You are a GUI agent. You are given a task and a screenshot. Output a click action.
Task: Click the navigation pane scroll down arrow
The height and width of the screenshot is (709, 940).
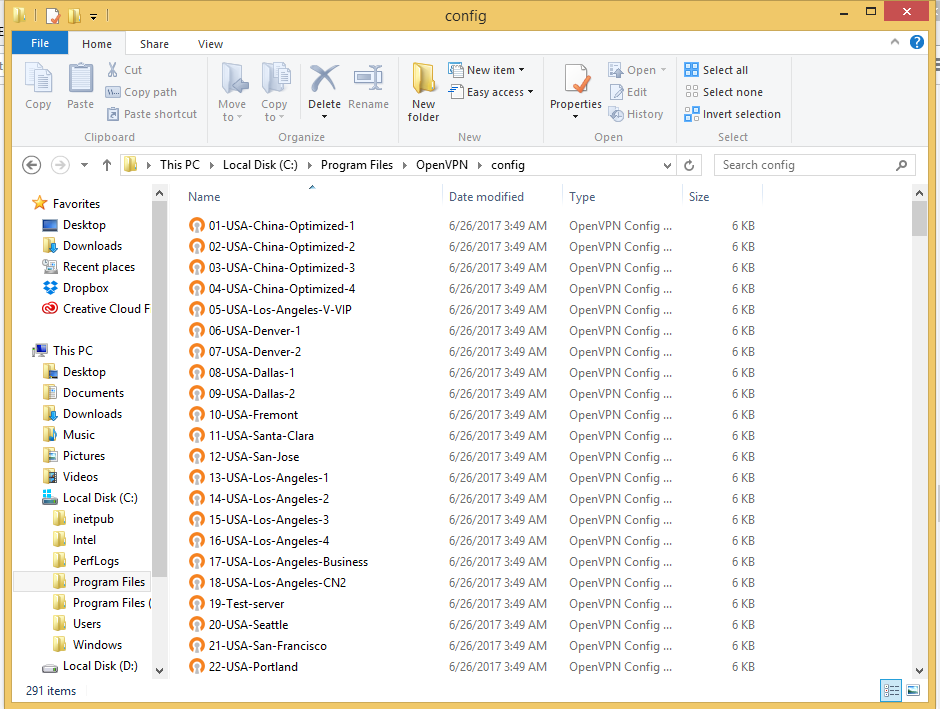(159, 671)
